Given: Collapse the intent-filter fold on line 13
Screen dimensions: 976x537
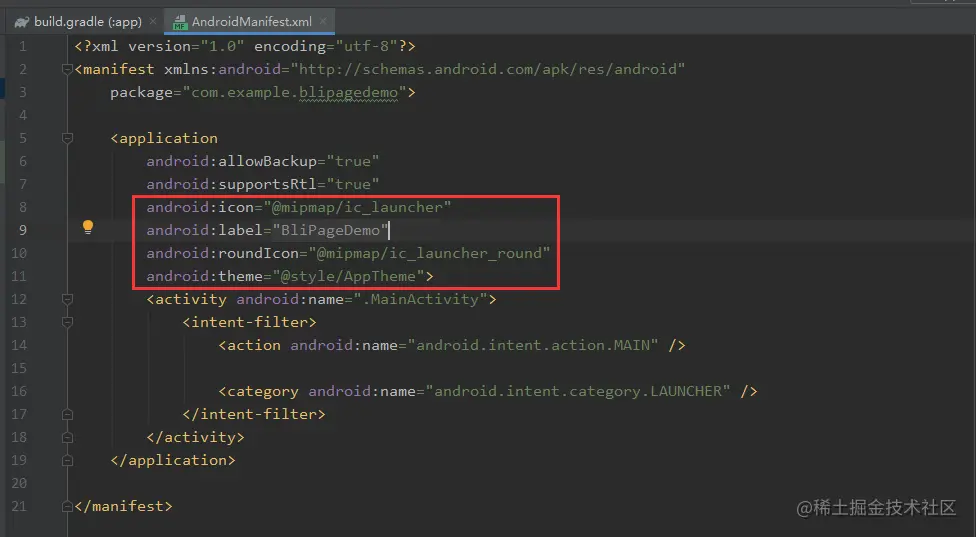Looking at the screenshot, I should point(68,322).
